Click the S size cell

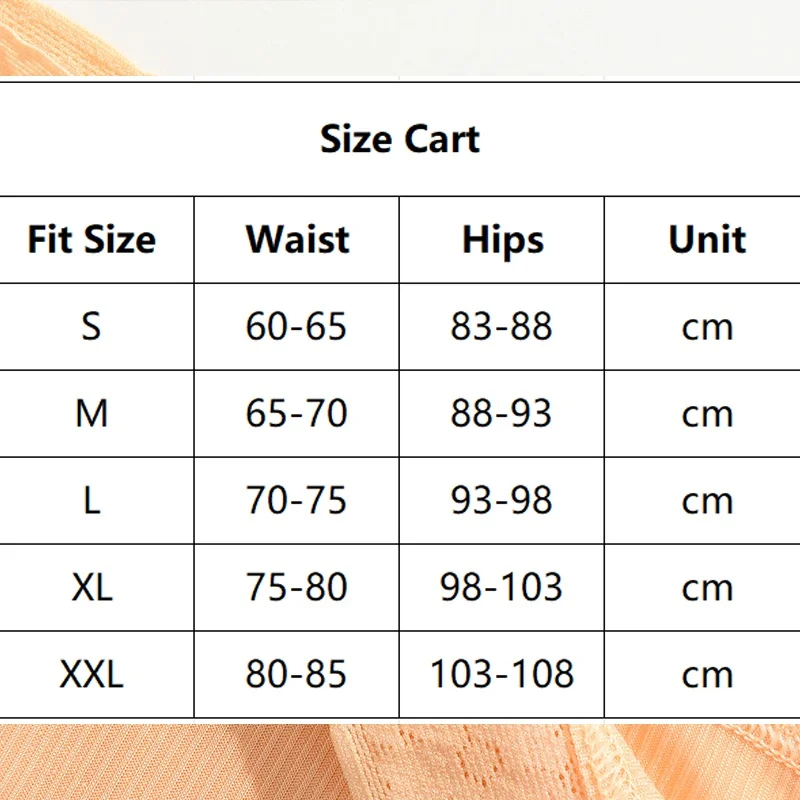click(x=91, y=327)
